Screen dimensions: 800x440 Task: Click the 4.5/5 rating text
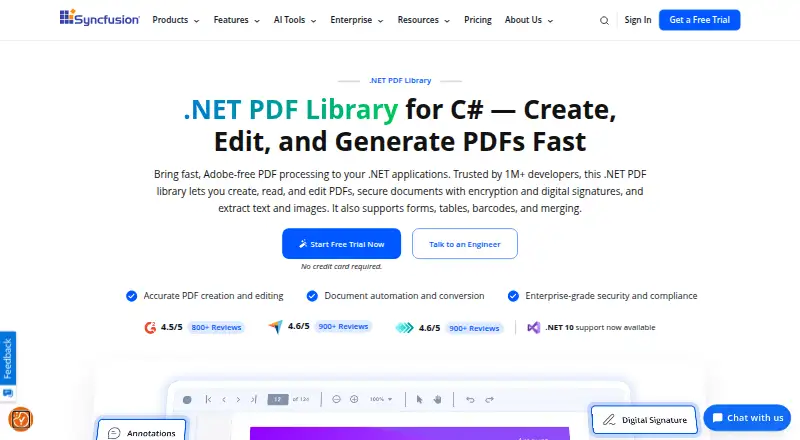click(x=171, y=327)
